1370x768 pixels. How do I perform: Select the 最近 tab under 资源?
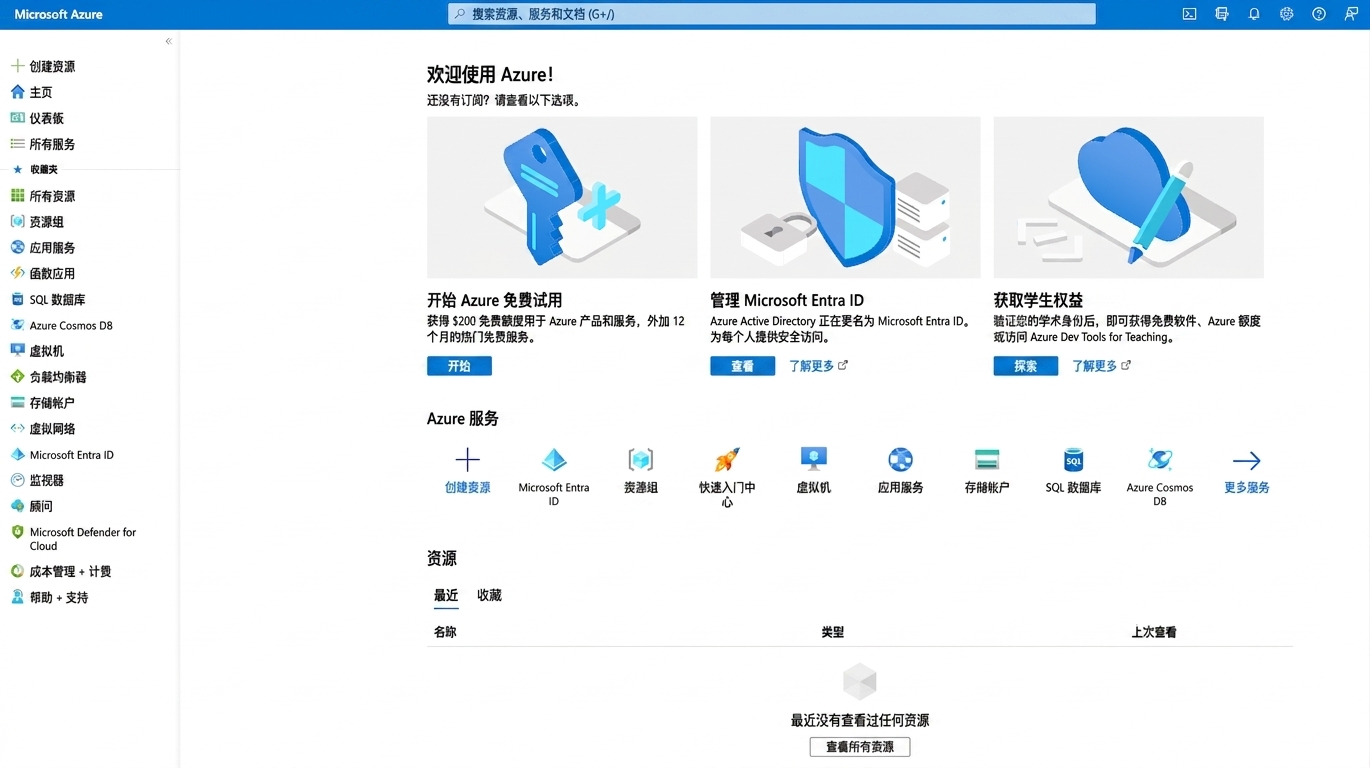pyautogui.click(x=446, y=595)
